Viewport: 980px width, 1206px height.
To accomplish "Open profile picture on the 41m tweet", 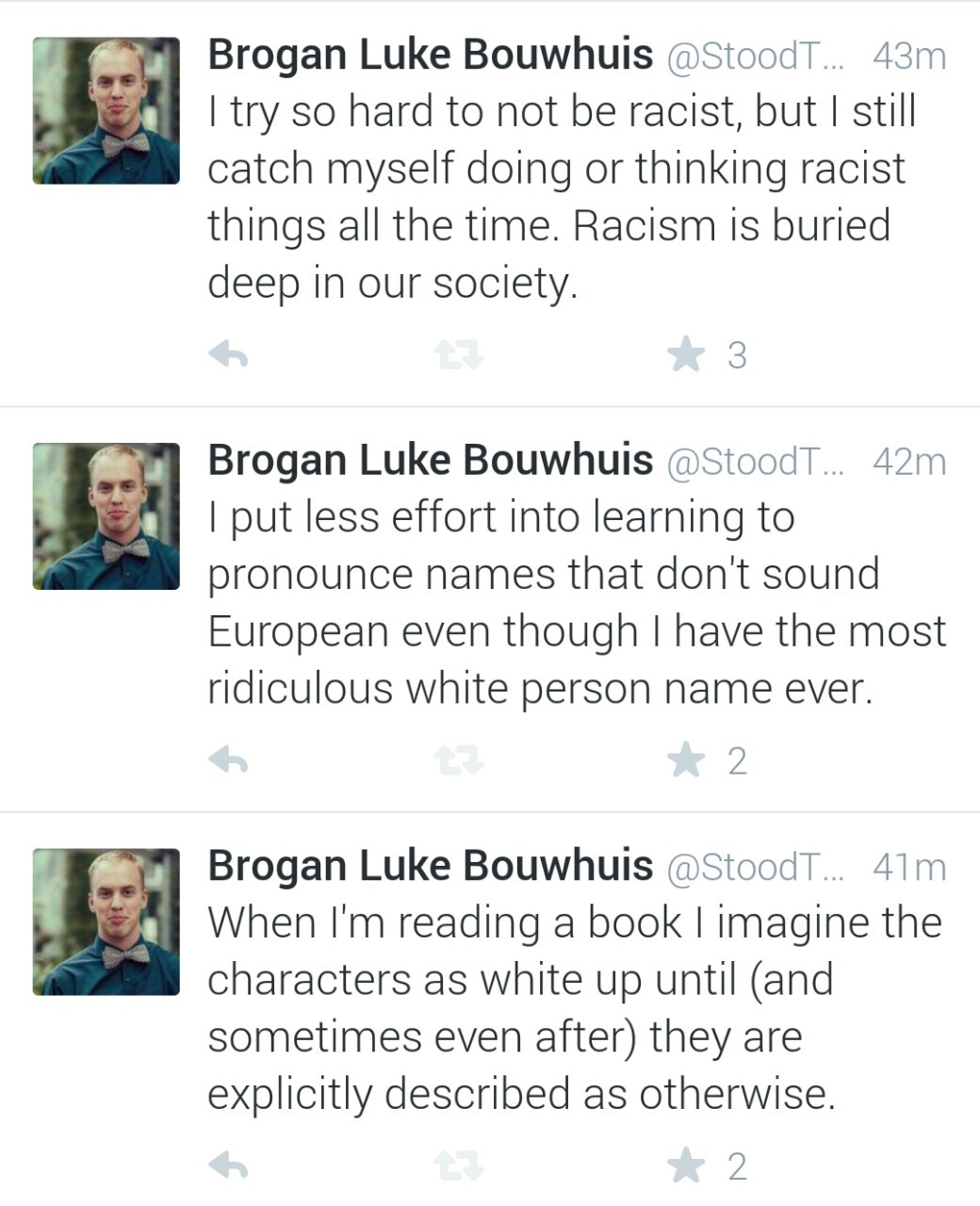I will click(106, 921).
